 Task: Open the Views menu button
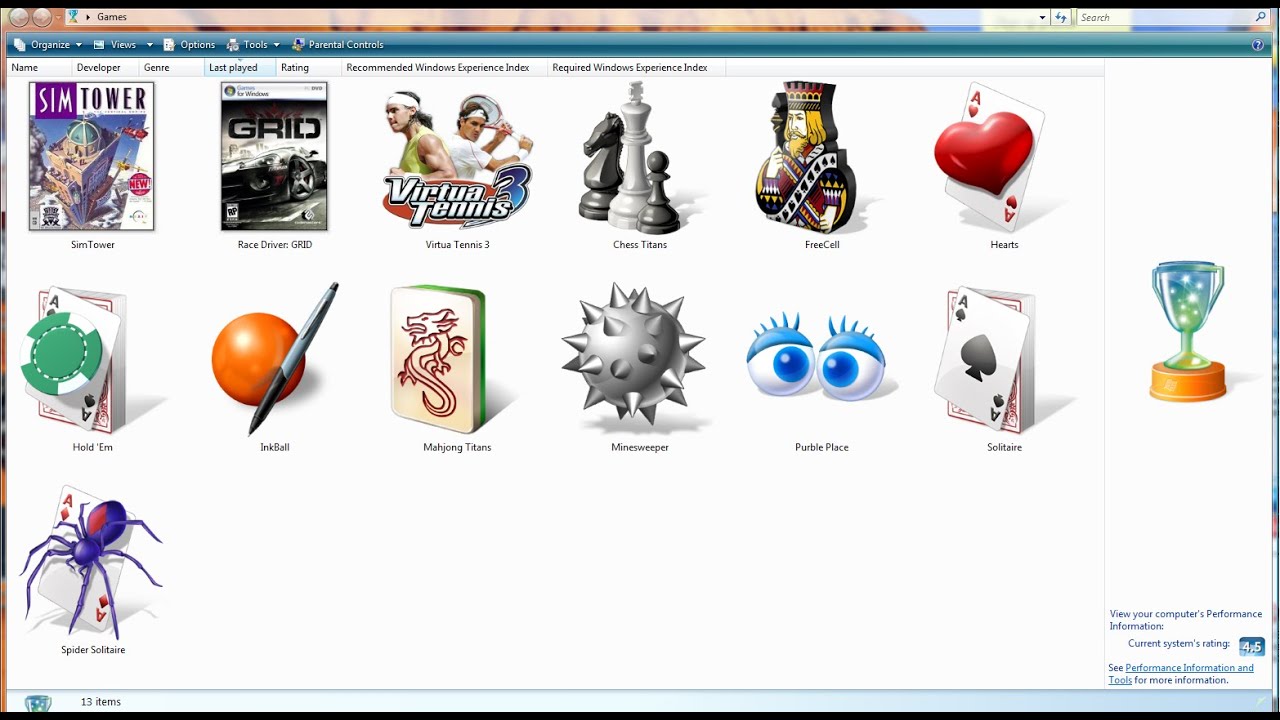(x=115, y=45)
